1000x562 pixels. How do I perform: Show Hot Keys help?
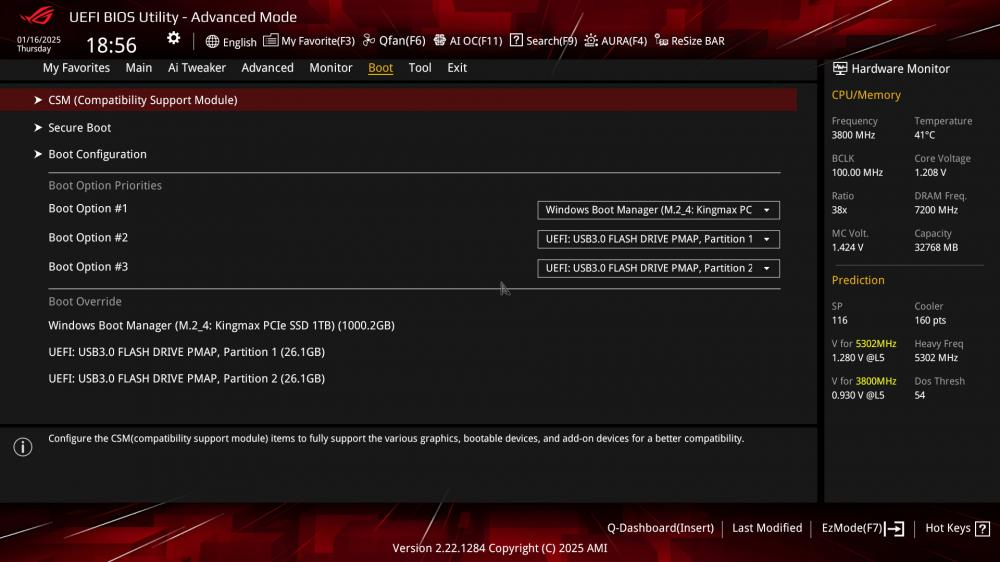947,528
